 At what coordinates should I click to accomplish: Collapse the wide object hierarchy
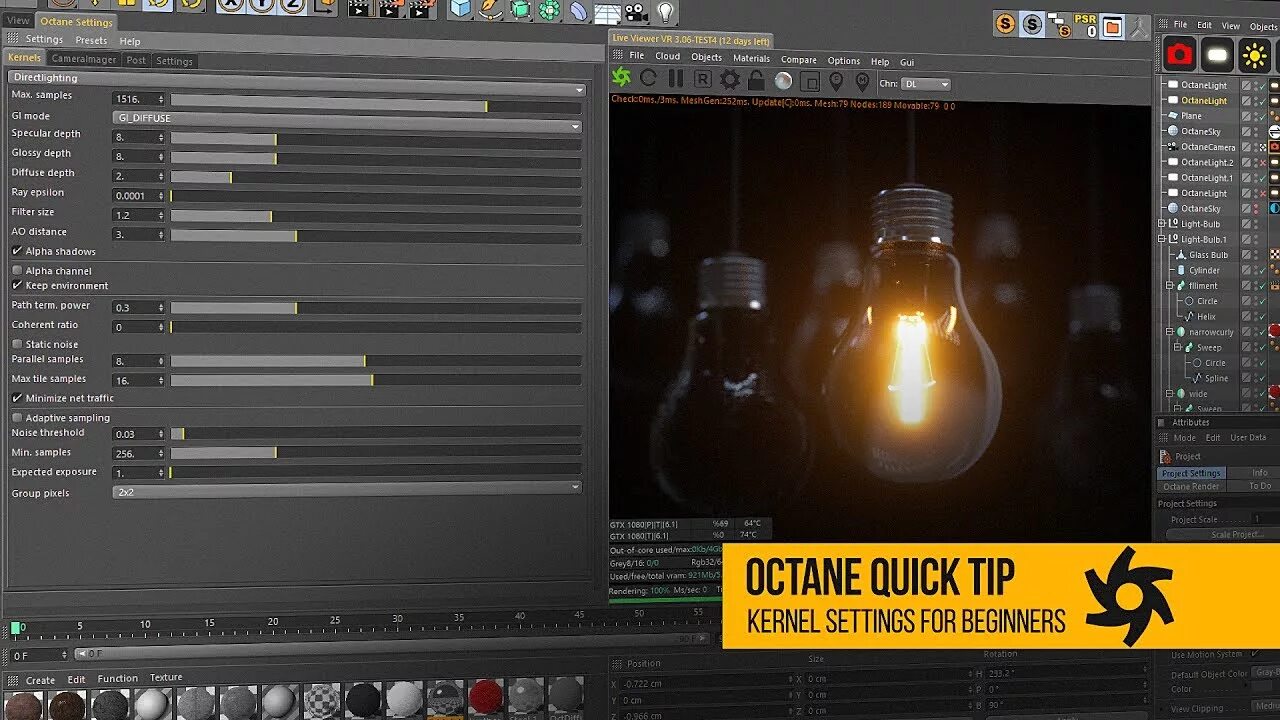tap(1169, 394)
